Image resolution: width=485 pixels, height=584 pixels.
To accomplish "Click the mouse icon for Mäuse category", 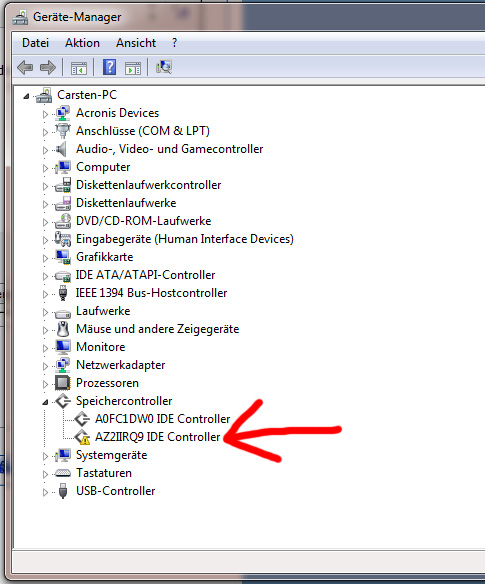I will click(63, 329).
